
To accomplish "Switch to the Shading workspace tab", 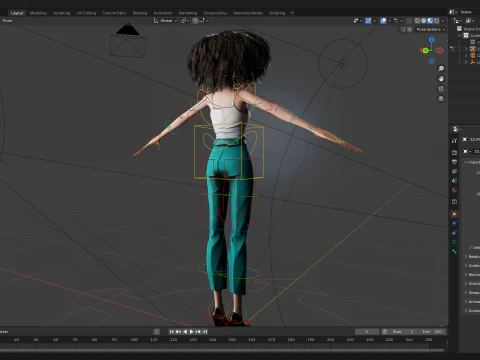I will coord(140,13).
